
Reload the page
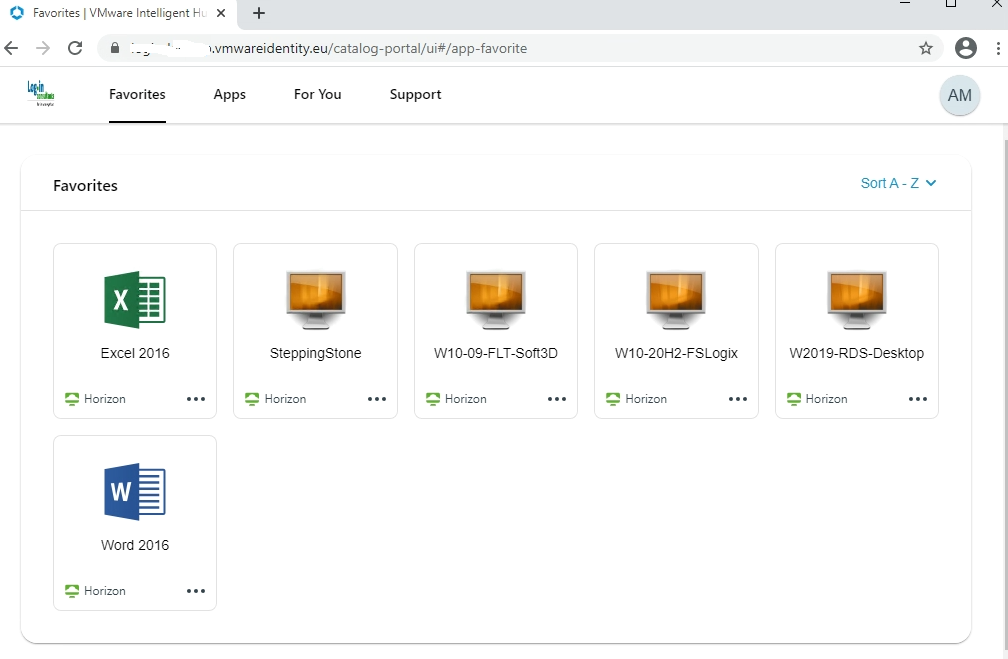(75, 48)
